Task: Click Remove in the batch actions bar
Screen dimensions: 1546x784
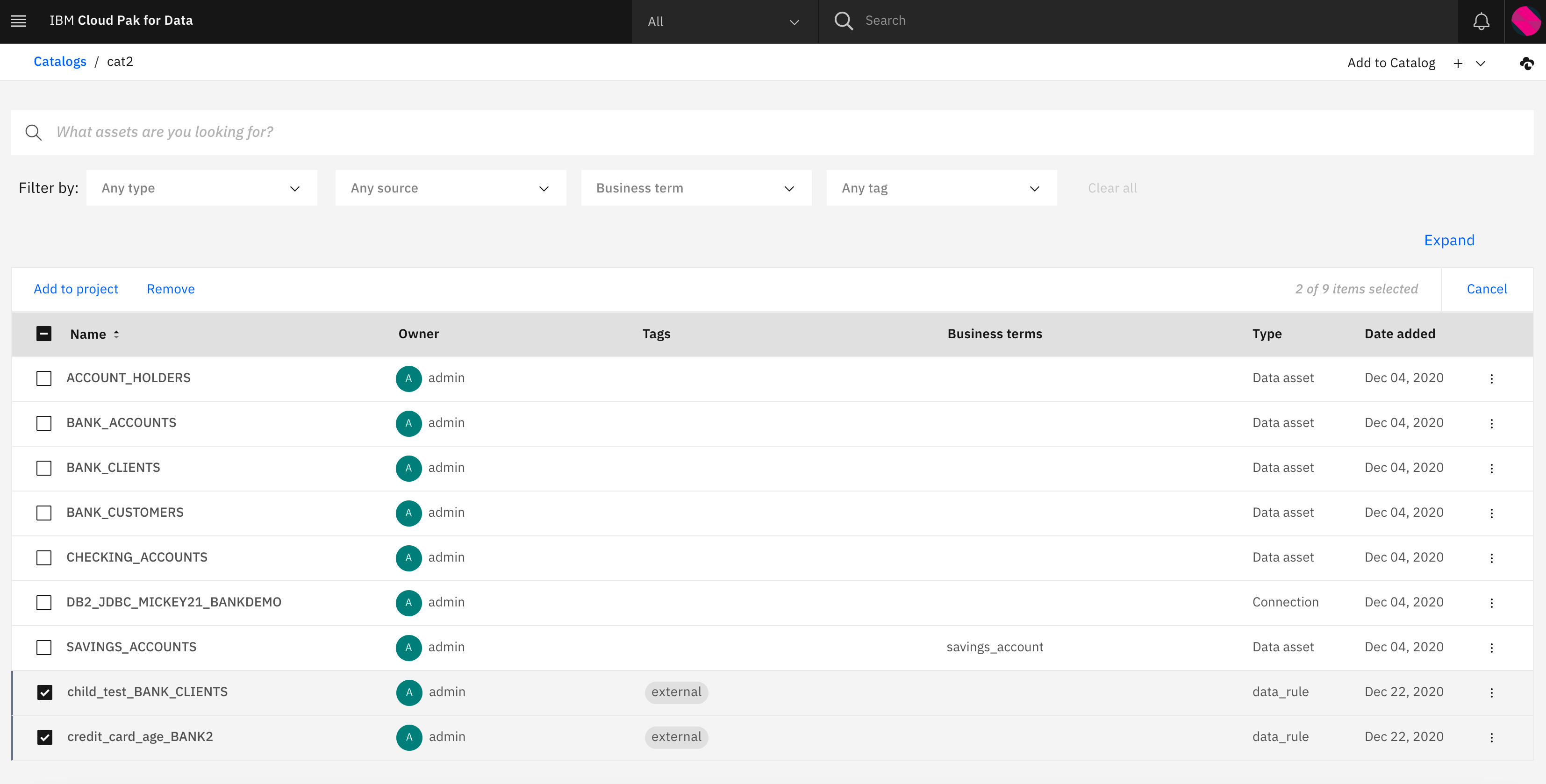Action: click(171, 289)
